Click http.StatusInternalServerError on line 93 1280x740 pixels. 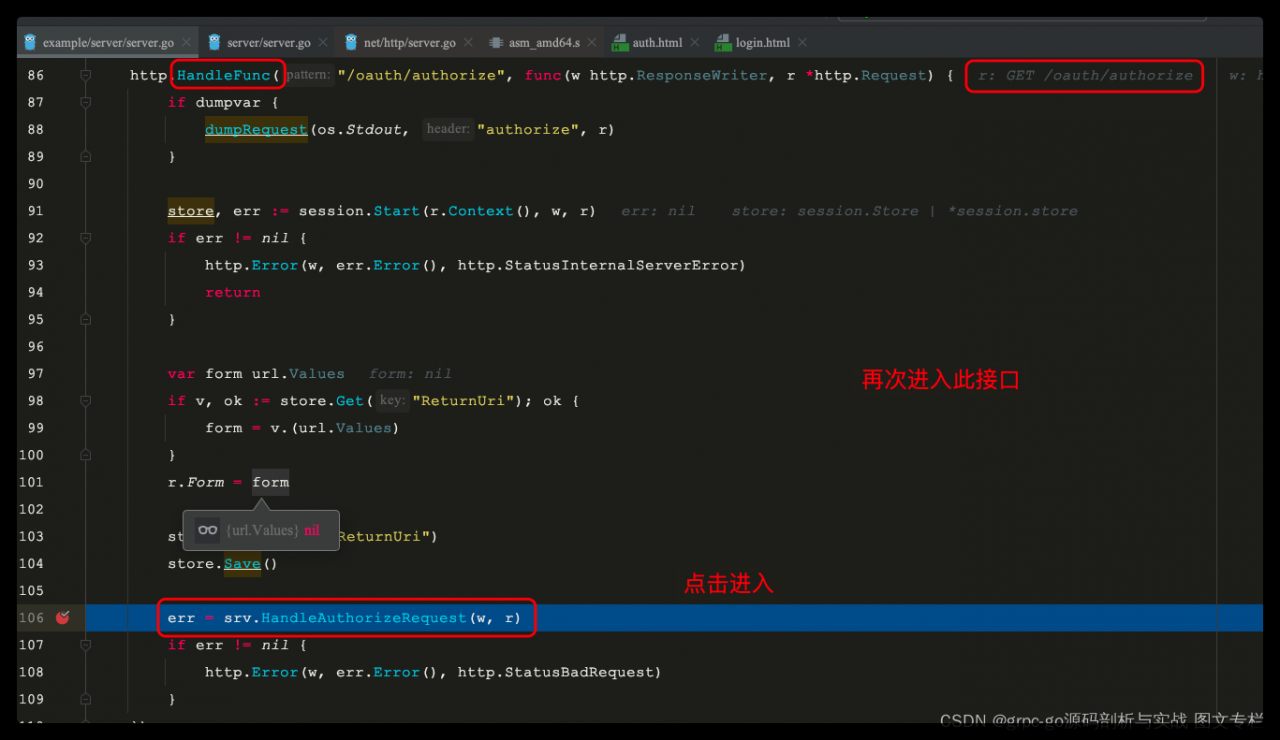pyautogui.click(x=597, y=265)
